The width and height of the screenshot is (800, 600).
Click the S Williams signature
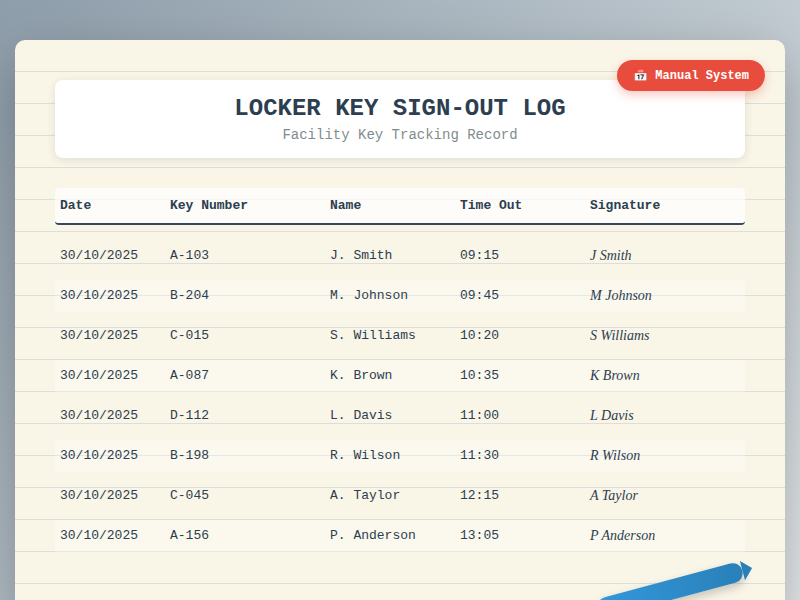point(619,335)
